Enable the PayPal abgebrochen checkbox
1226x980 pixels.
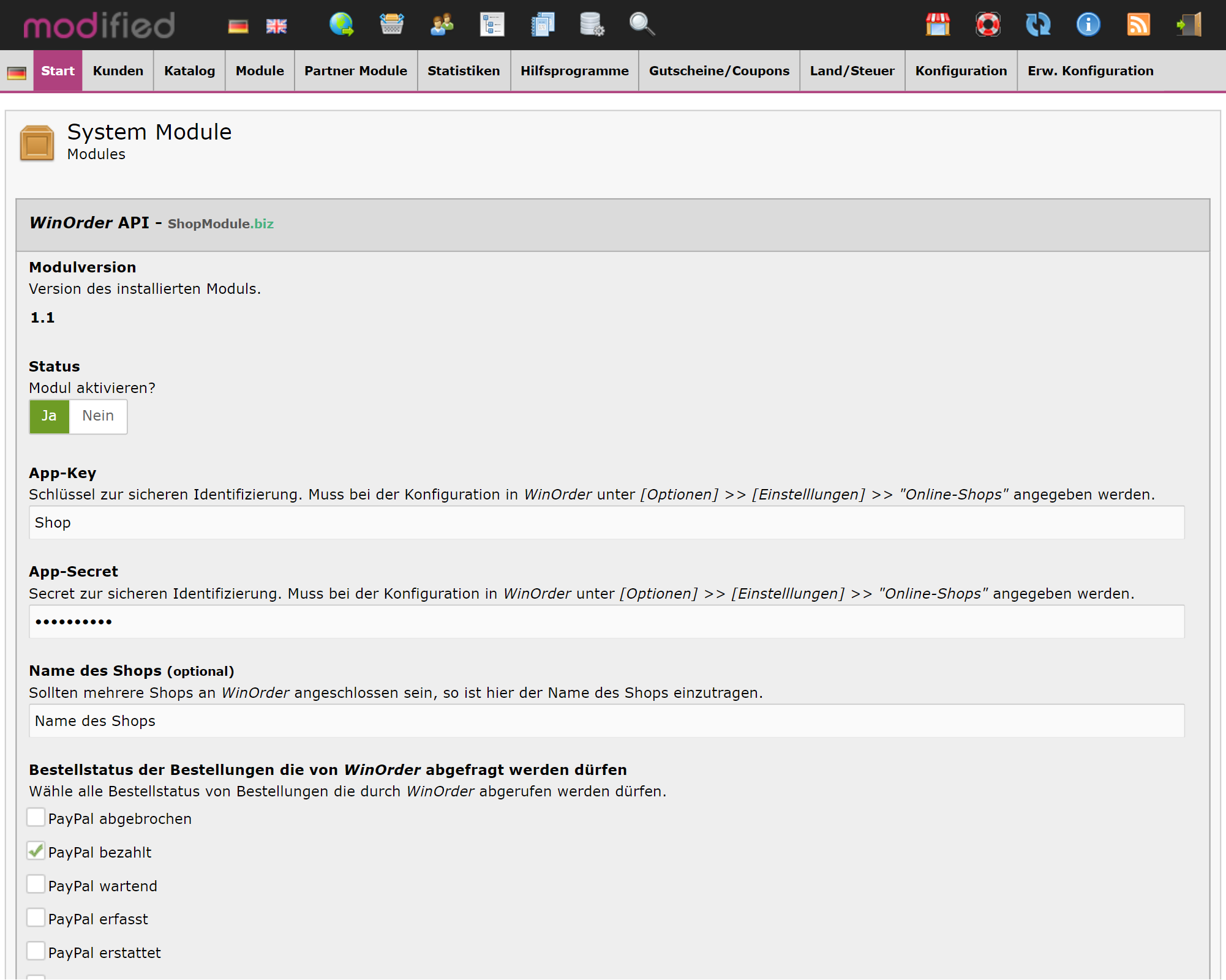pyautogui.click(x=36, y=817)
